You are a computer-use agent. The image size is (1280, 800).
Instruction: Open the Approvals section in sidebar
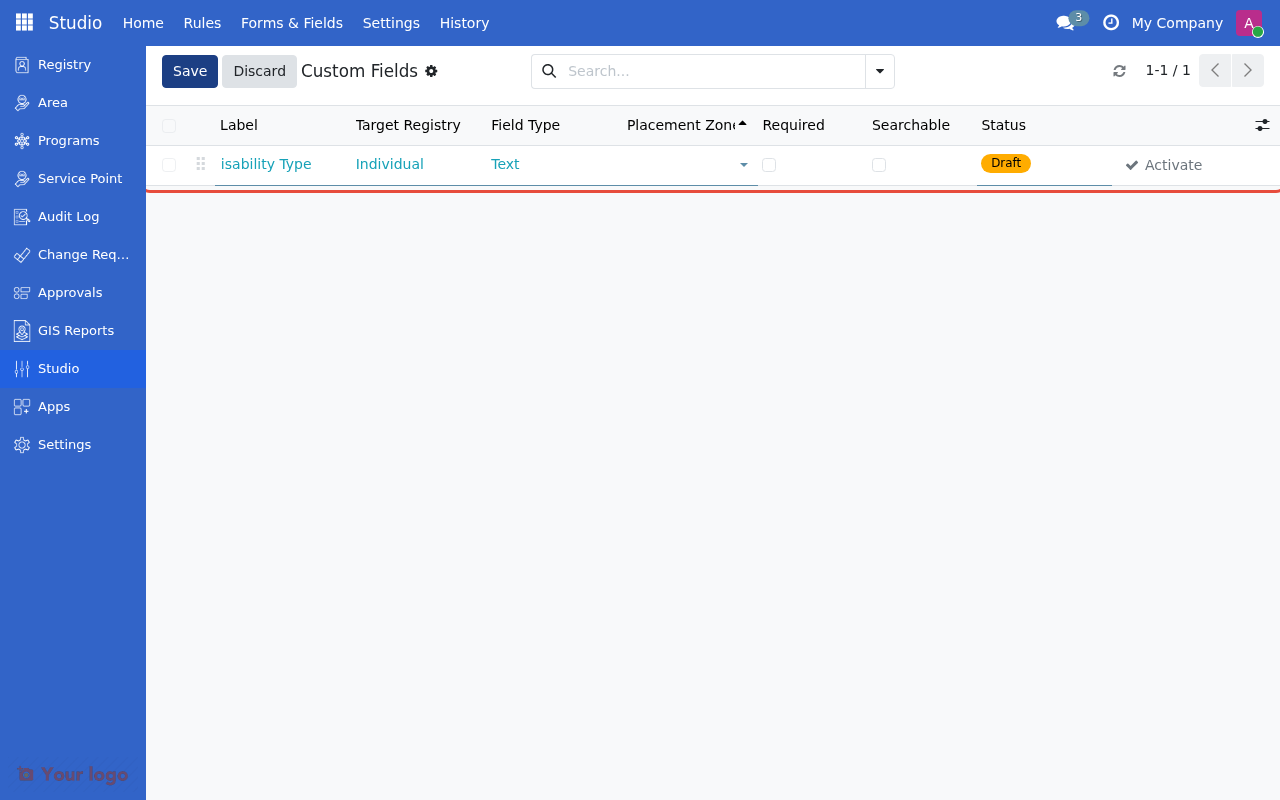point(70,292)
